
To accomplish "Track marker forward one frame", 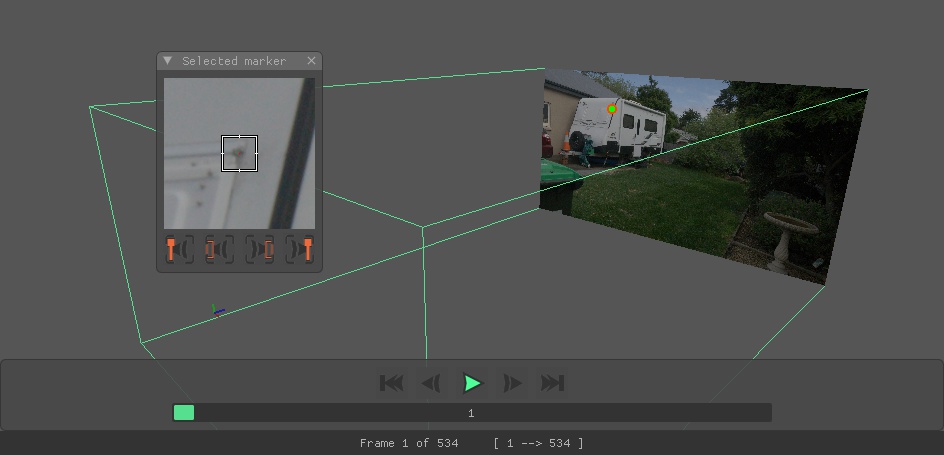I will pyautogui.click(x=266, y=249).
